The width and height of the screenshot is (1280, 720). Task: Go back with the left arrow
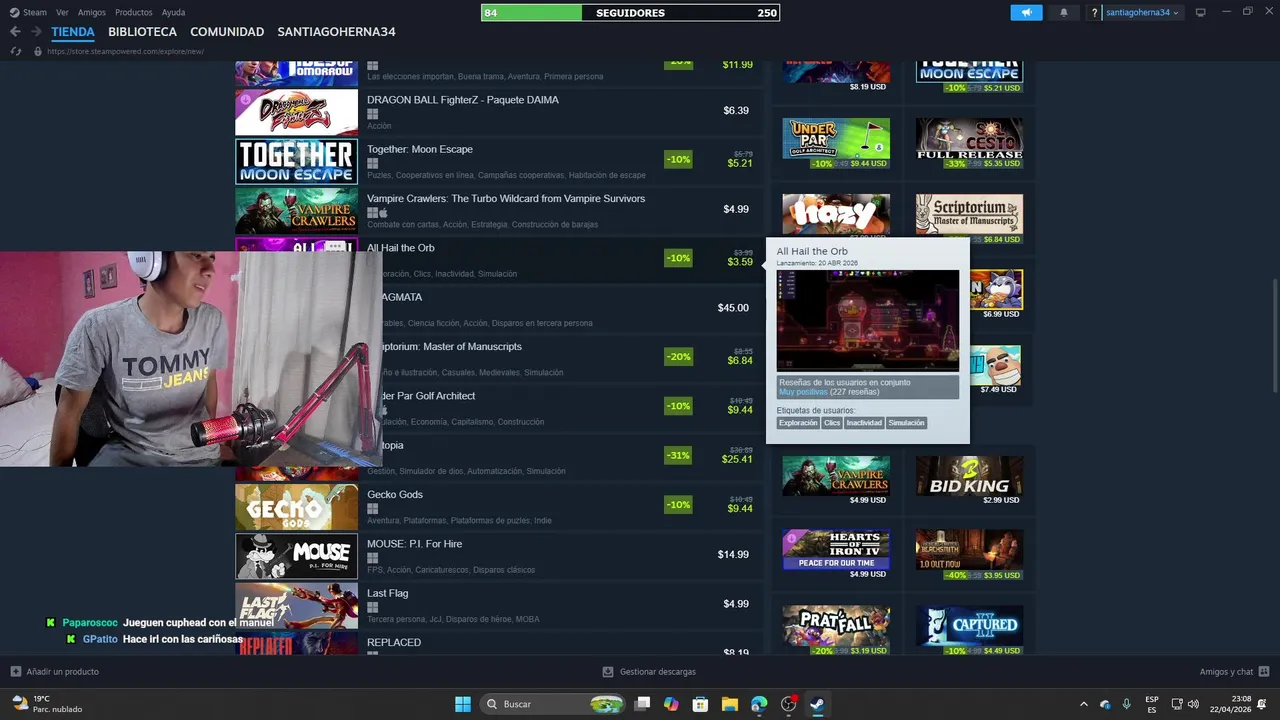point(15,32)
